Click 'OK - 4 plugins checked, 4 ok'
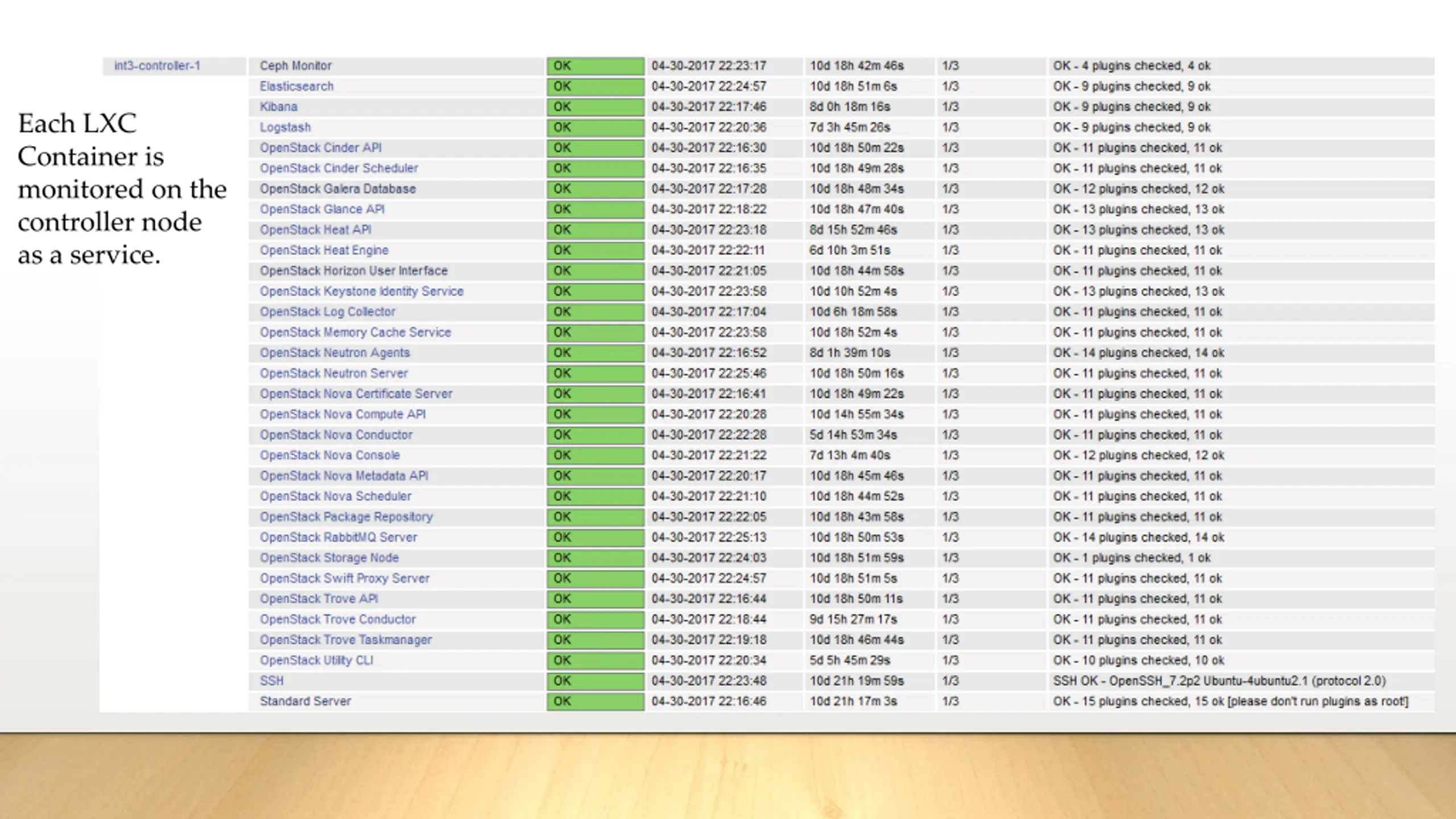 1131,66
